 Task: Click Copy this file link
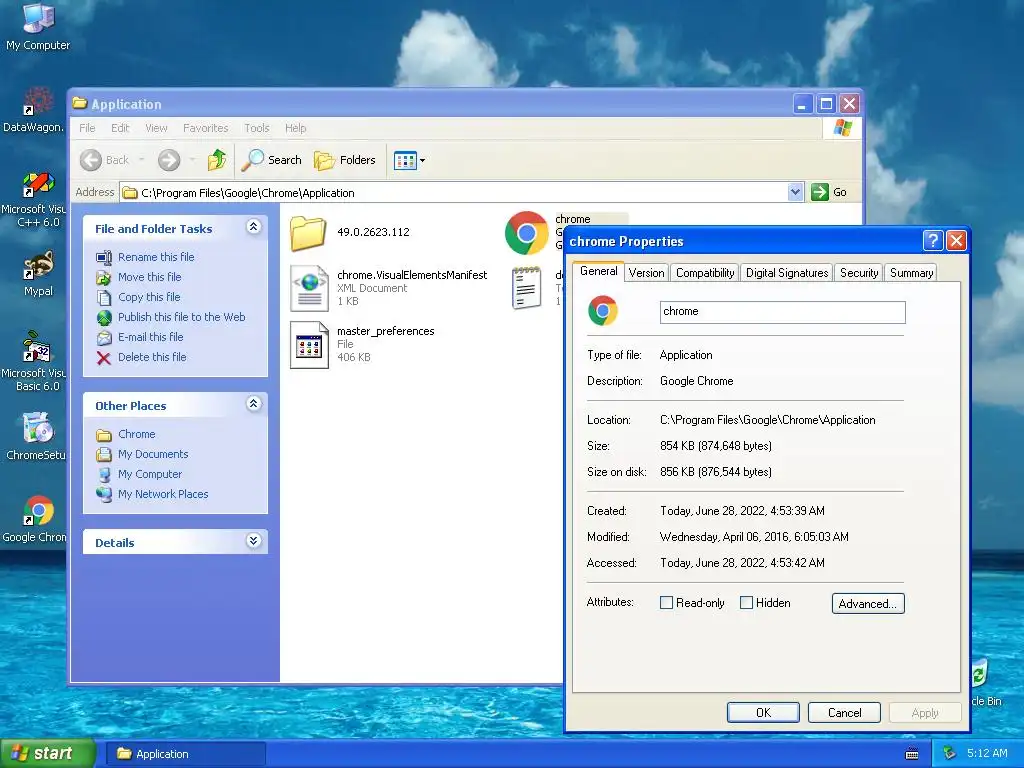coord(149,297)
